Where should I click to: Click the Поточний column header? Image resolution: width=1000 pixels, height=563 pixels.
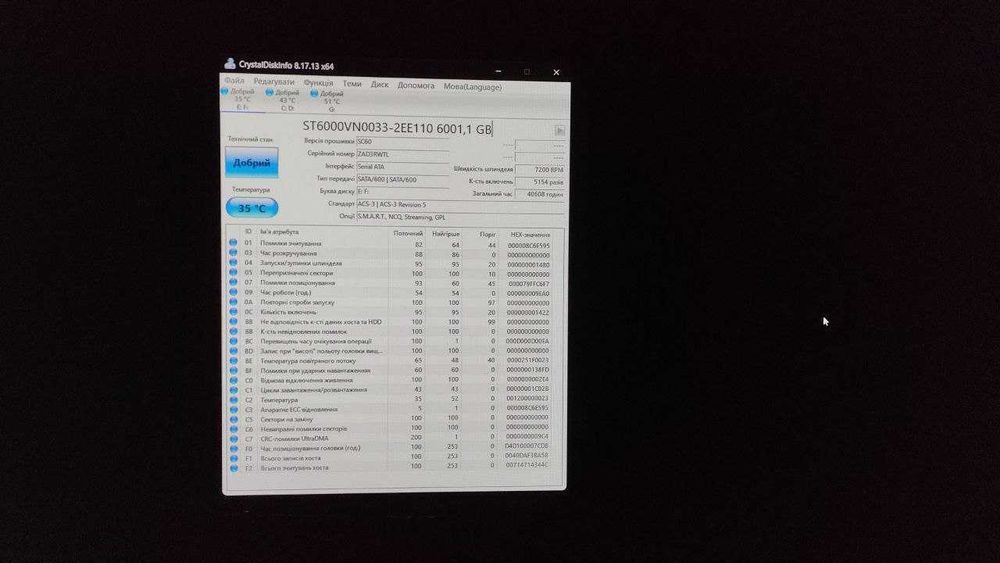[408, 234]
